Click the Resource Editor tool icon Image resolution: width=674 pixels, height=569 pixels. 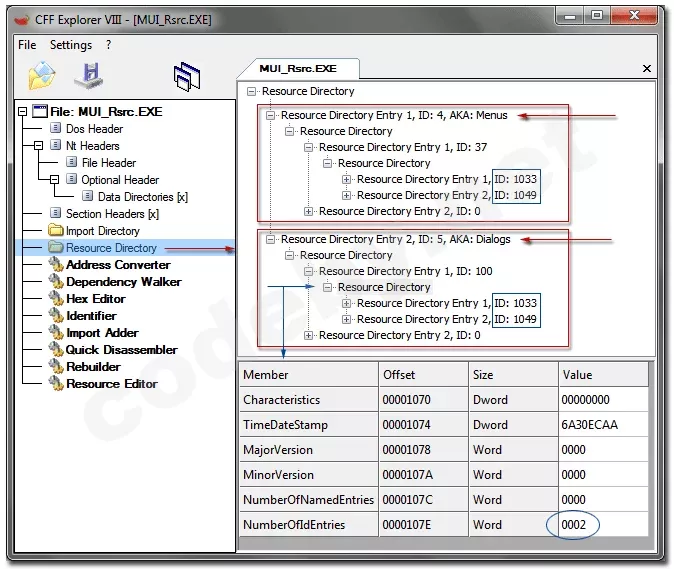click(56, 383)
